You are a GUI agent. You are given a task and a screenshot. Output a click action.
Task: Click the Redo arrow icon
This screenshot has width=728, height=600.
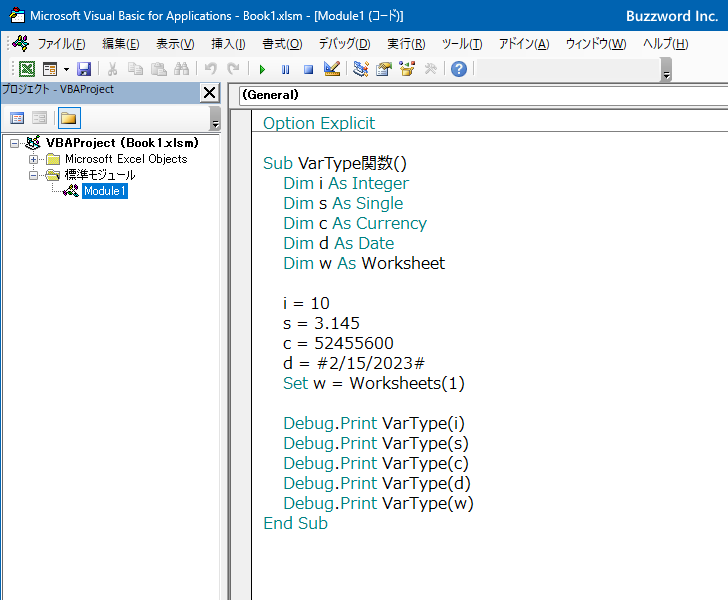click(x=233, y=69)
